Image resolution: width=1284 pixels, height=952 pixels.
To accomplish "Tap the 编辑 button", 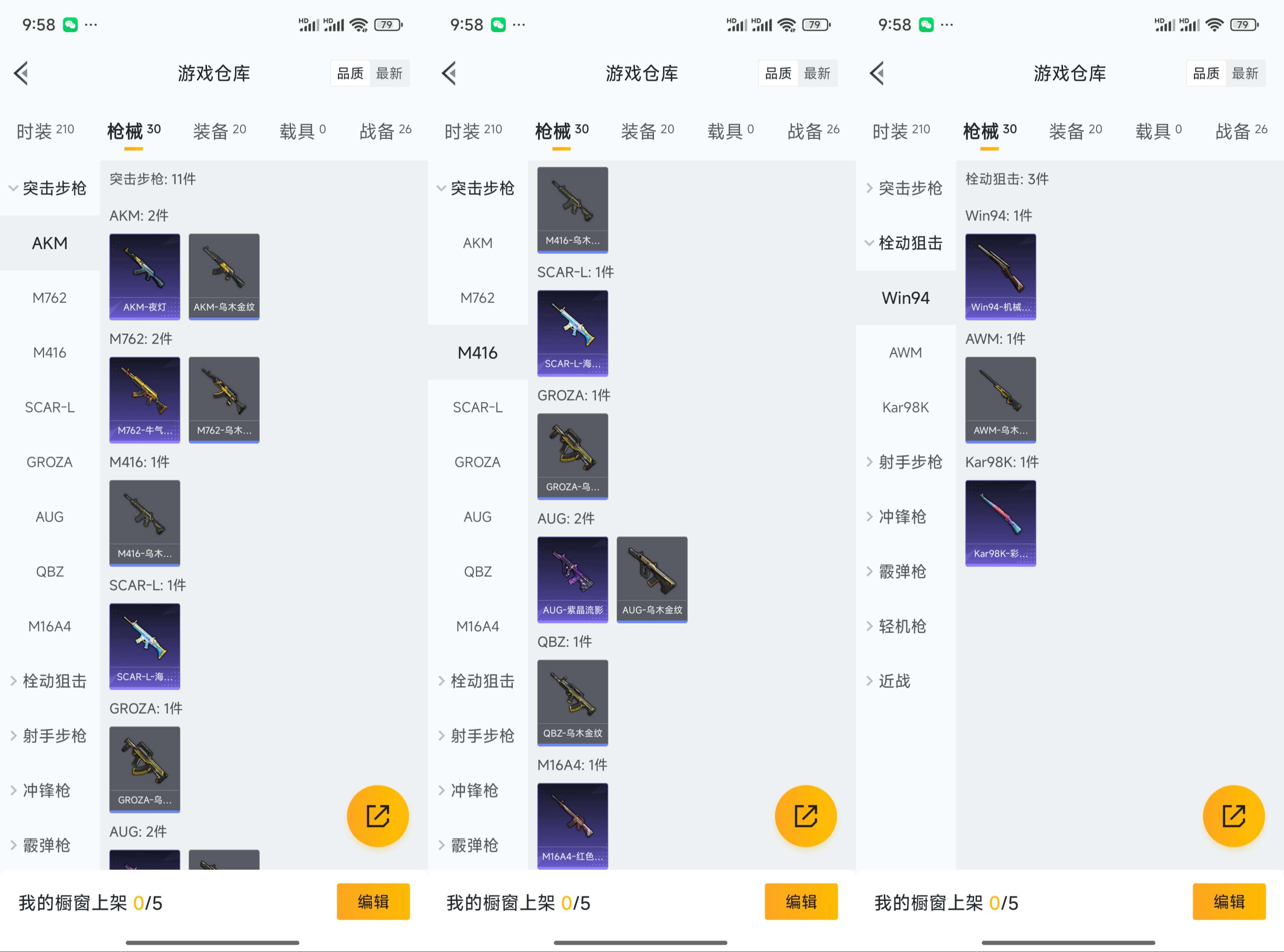I will (x=373, y=902).
